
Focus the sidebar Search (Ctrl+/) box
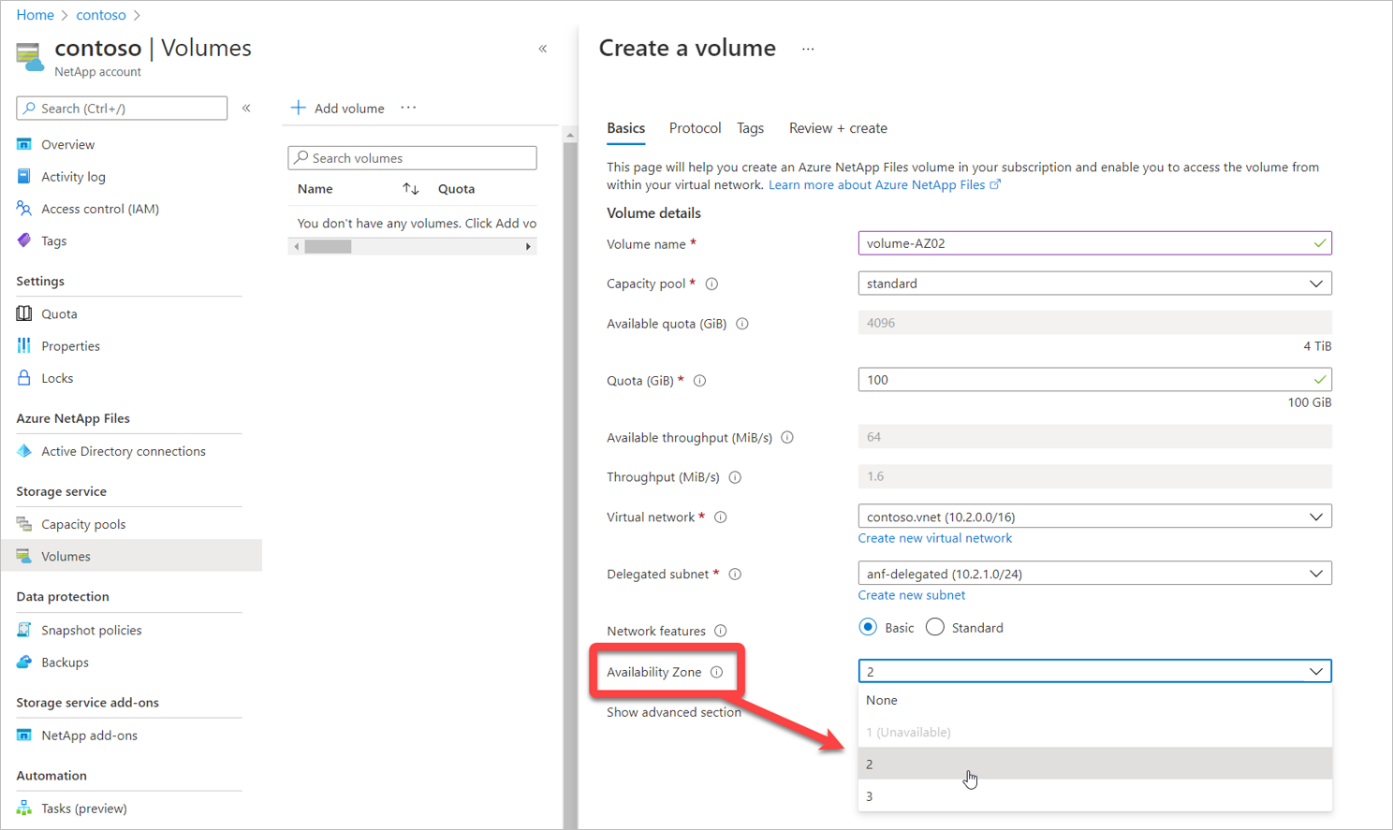point(122,108)
